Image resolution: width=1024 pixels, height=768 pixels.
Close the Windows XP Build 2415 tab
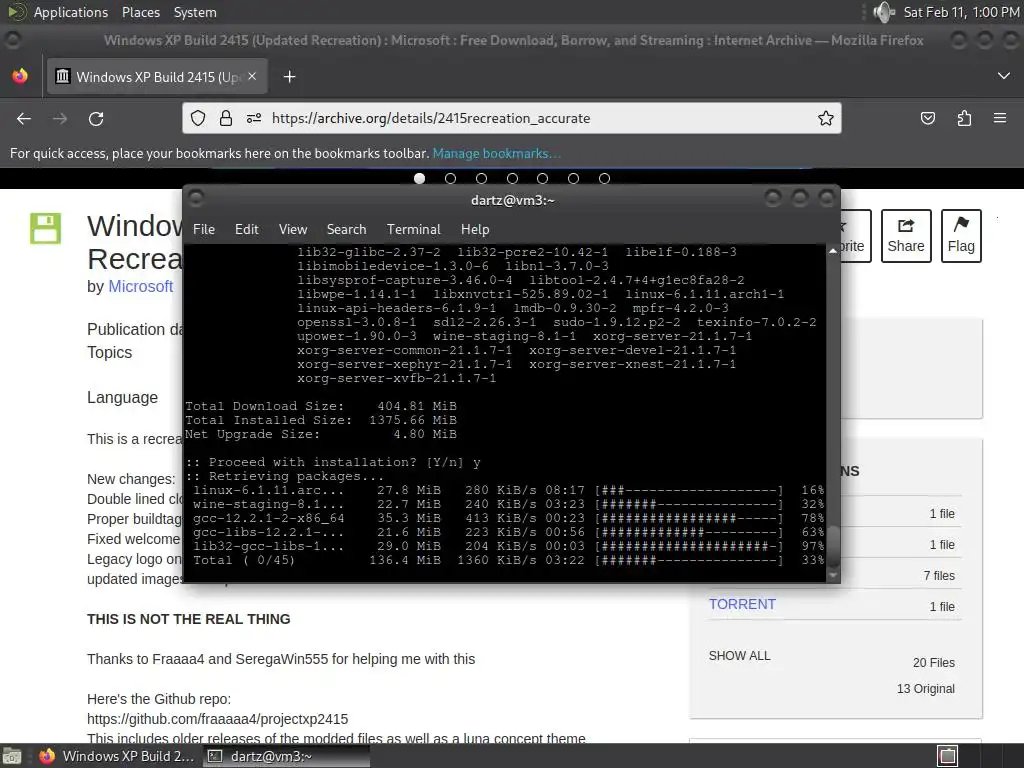coord(252,76)
